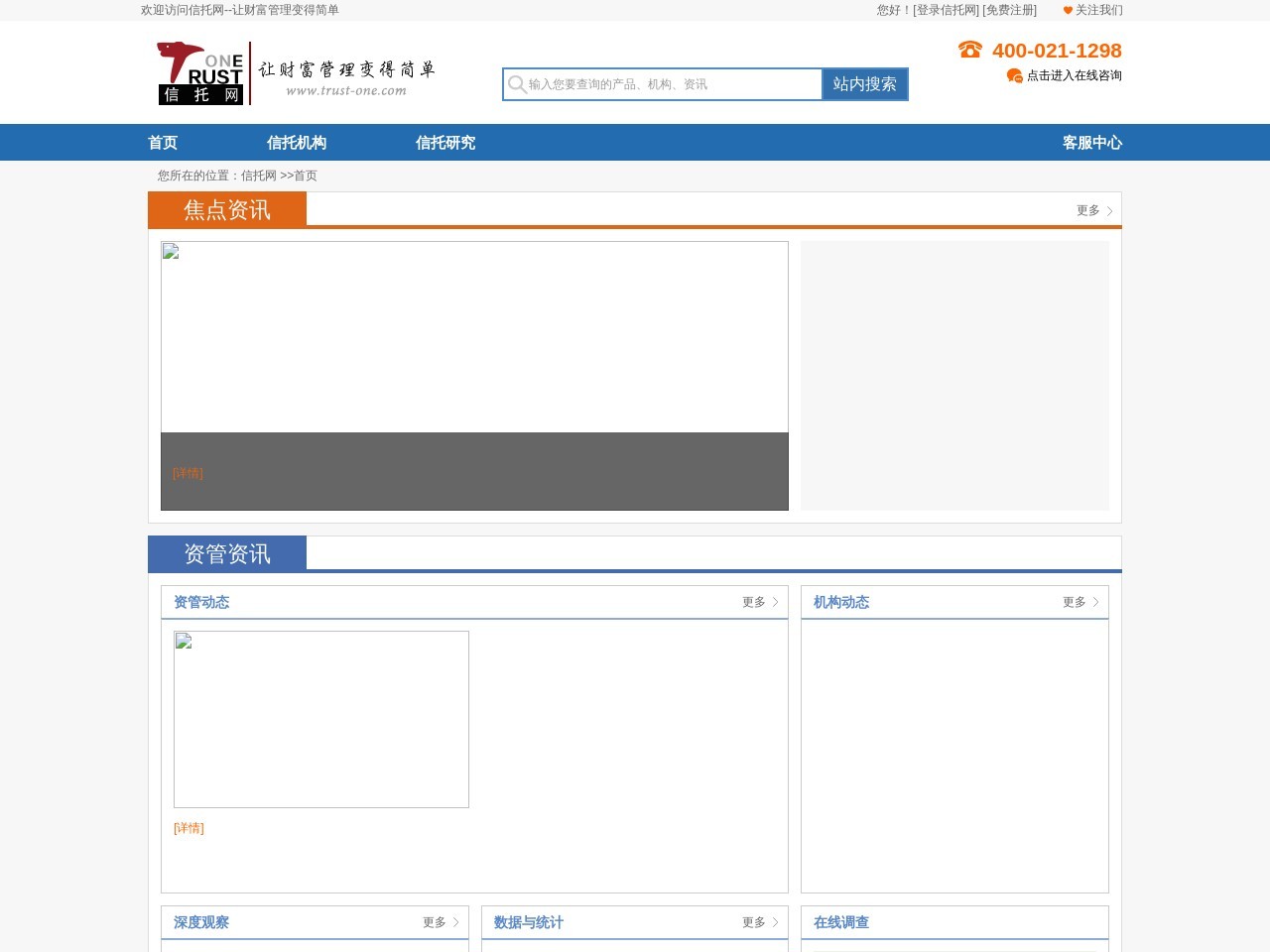Open the 信托机构 navigation item

[x=297, y=143]
